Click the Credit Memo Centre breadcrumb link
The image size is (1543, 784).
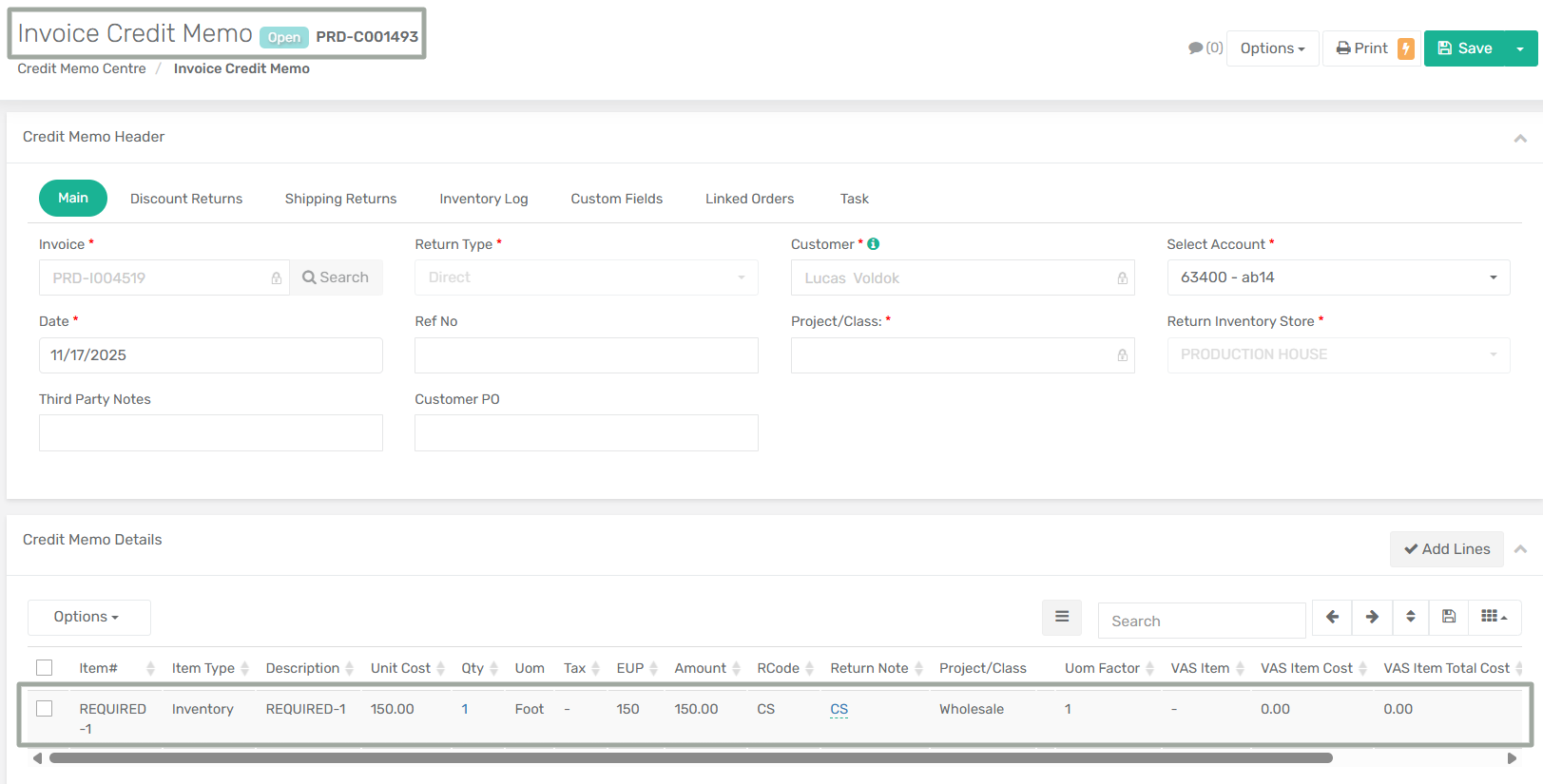(x=82, y=68)
